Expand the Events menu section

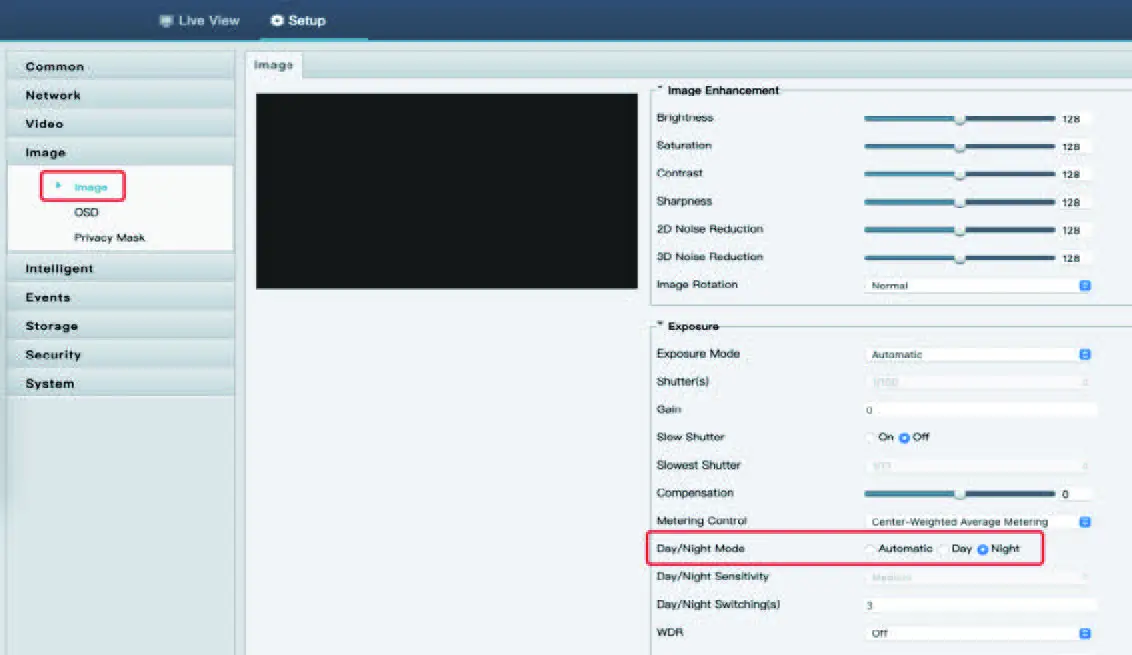coord(121,298)
